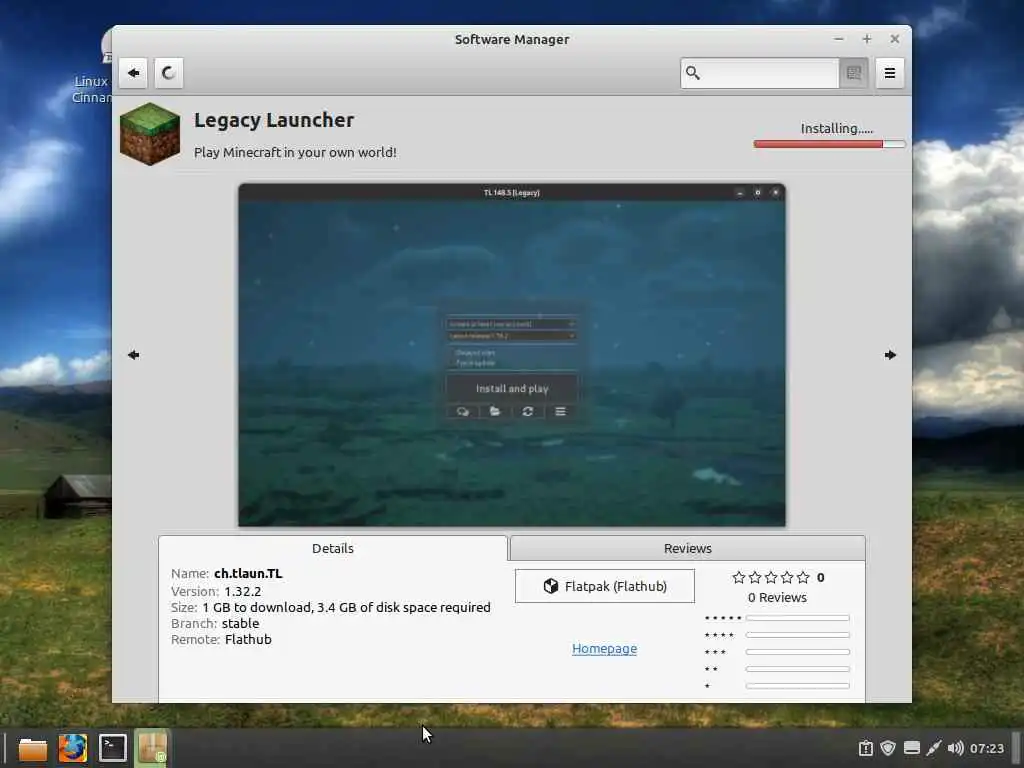Click version value 1.32.2
The image size is (1024, 768).
click(x=243, y=591)
